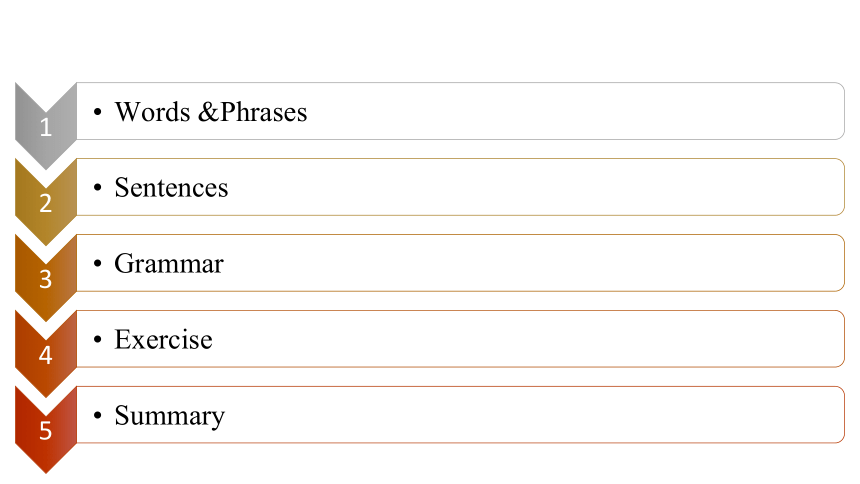Select the Grammar text

coord(169,263)
